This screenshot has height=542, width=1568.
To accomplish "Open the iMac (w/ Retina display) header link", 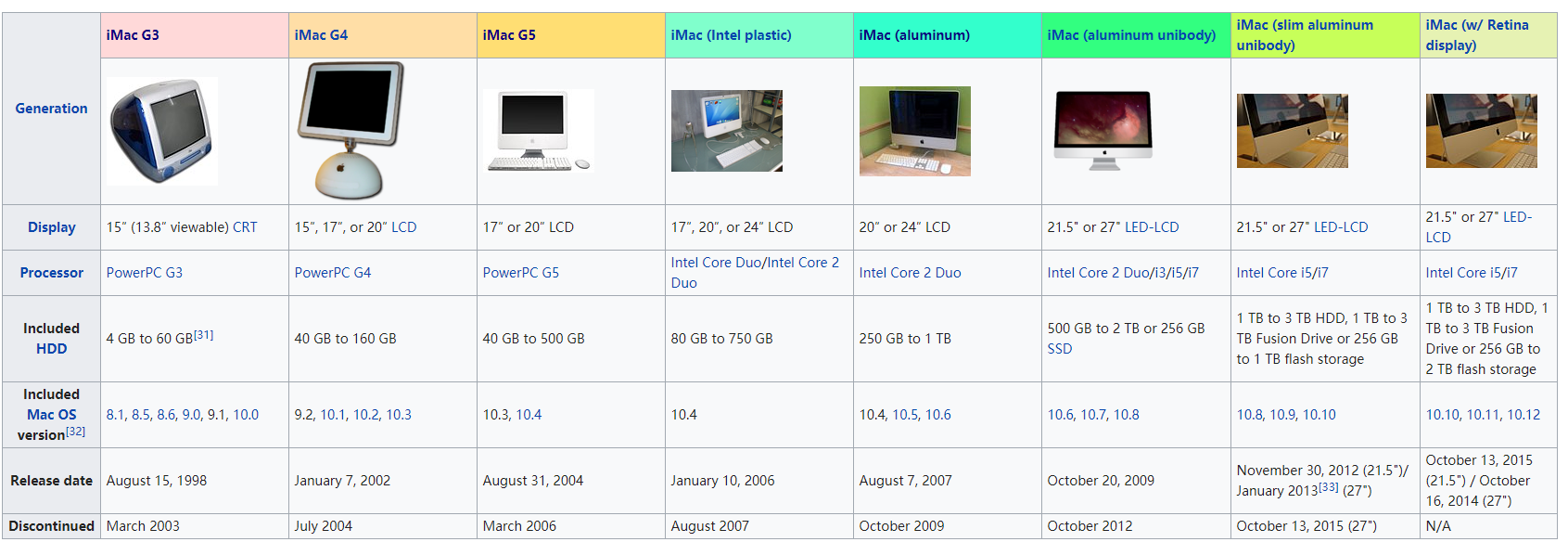I will 1477,35.
